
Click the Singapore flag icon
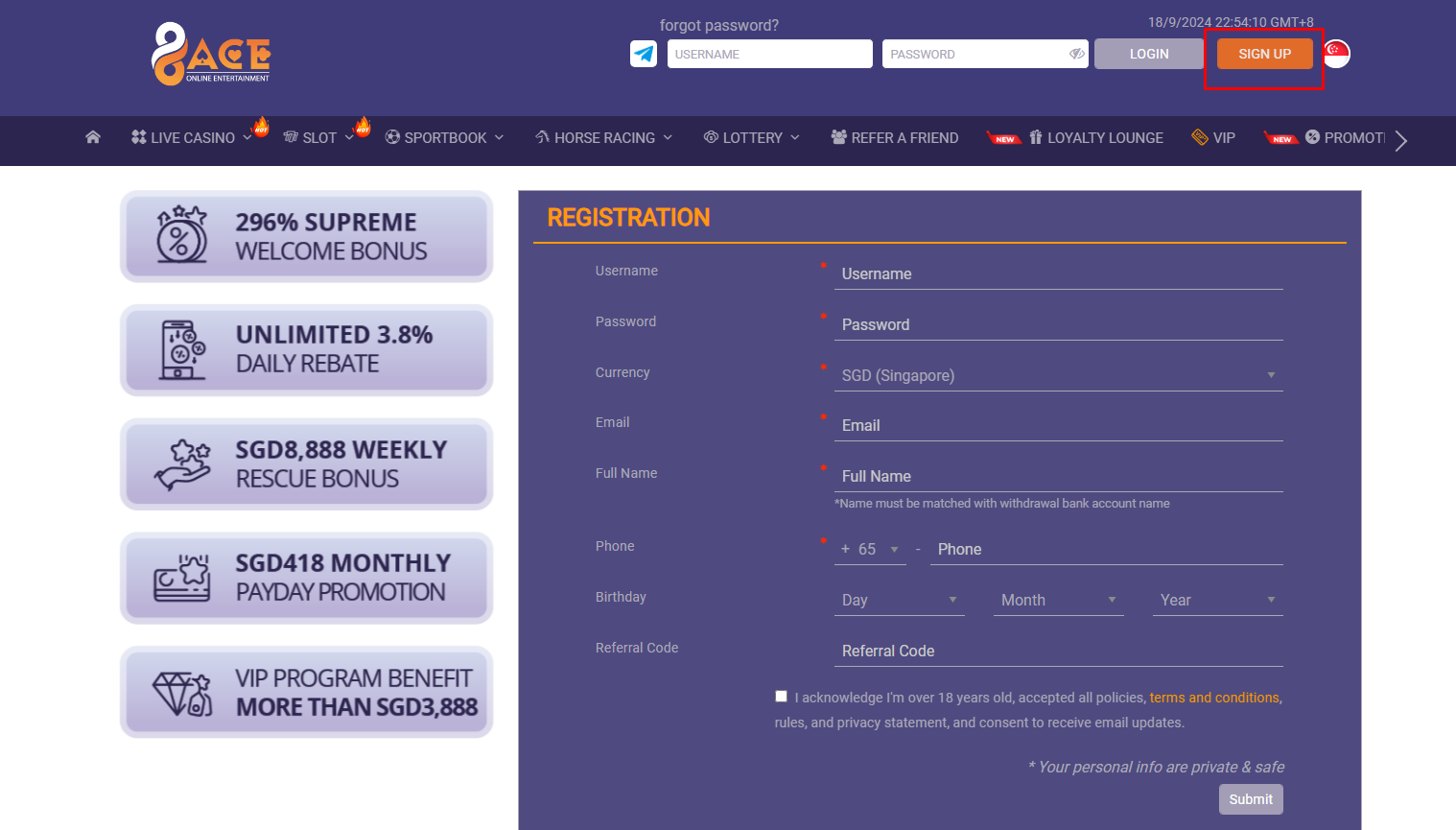[1336, 54]
